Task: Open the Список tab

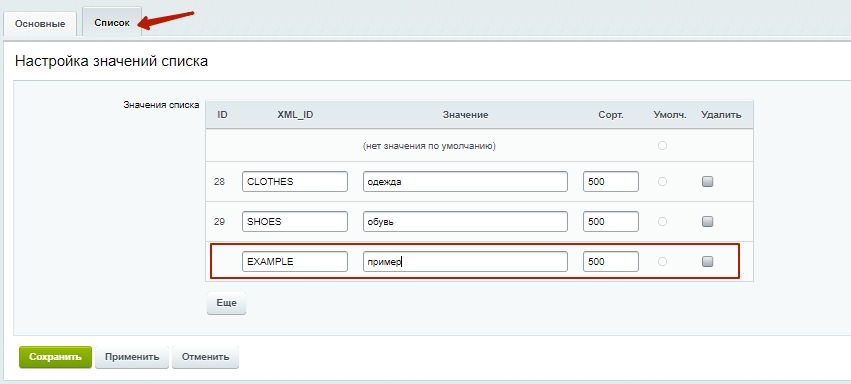Action: pyautogui.click(x=112, y=22)
